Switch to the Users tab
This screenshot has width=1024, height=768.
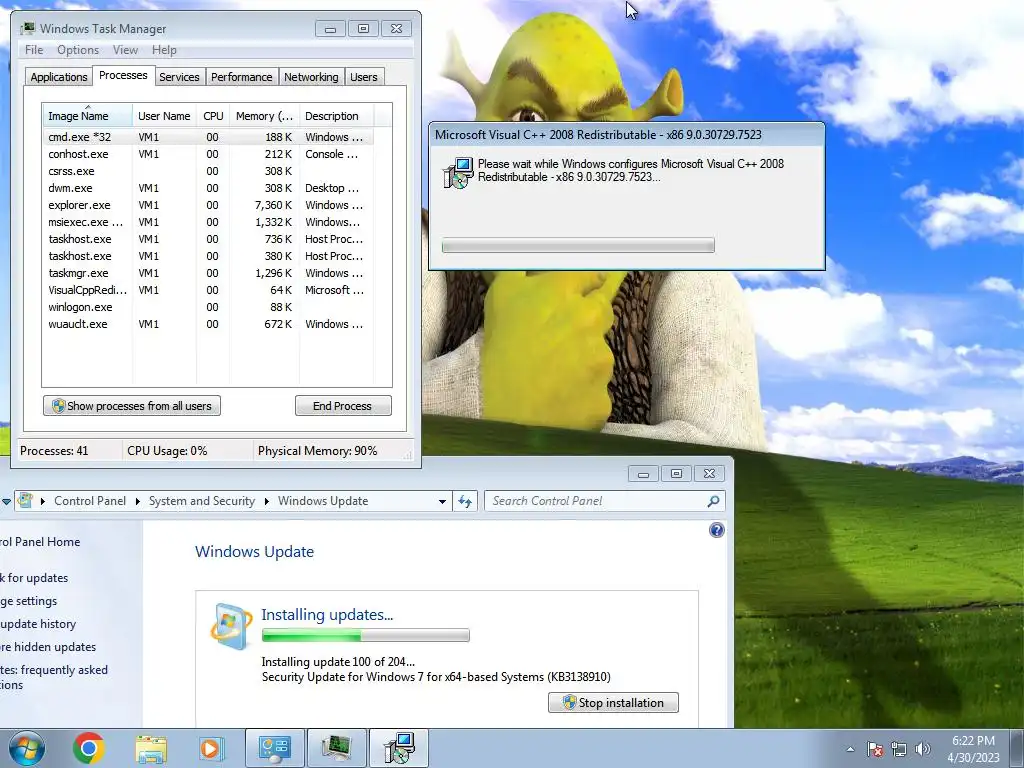(x=364, y=77)
